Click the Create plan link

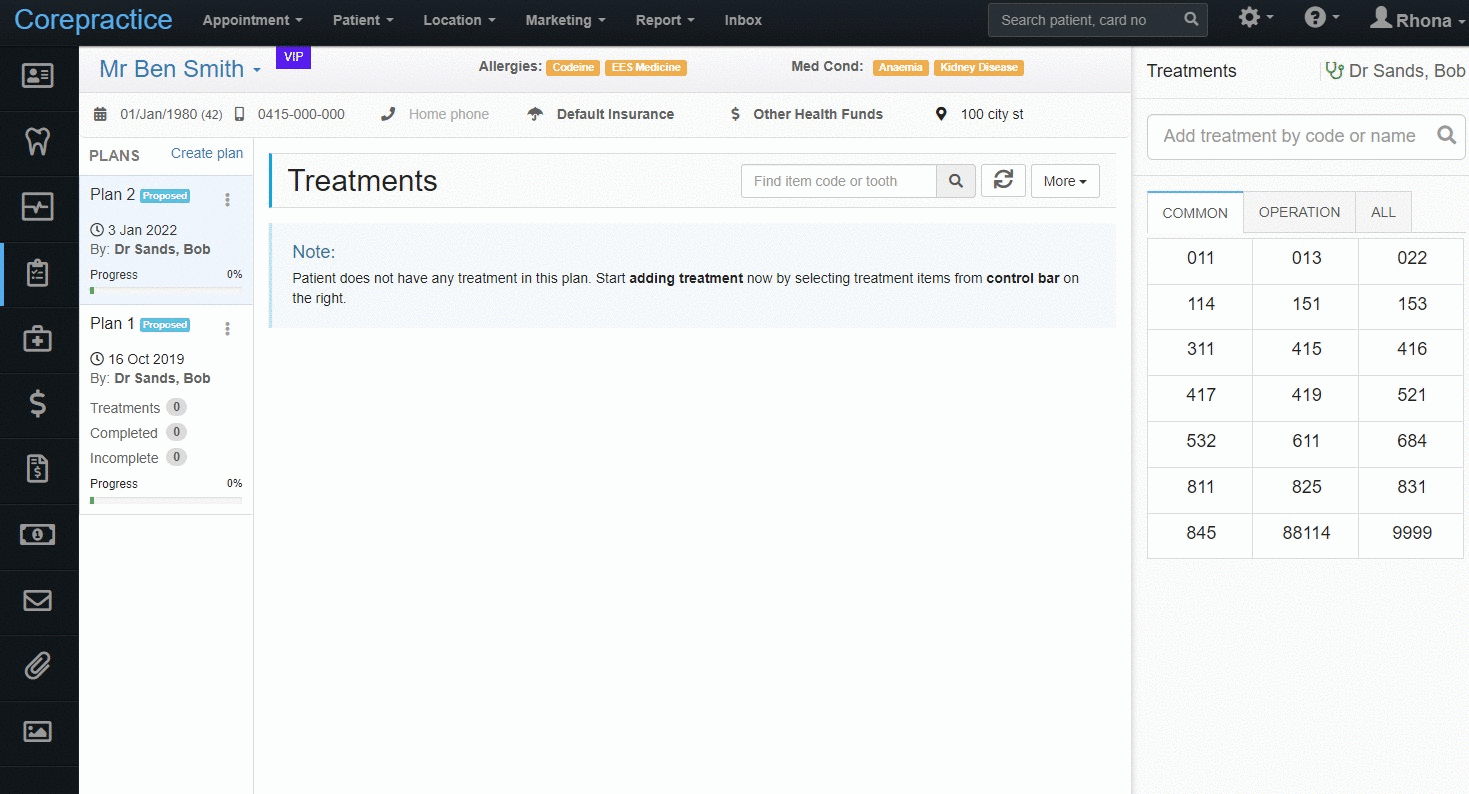click(x=207, y=153)
